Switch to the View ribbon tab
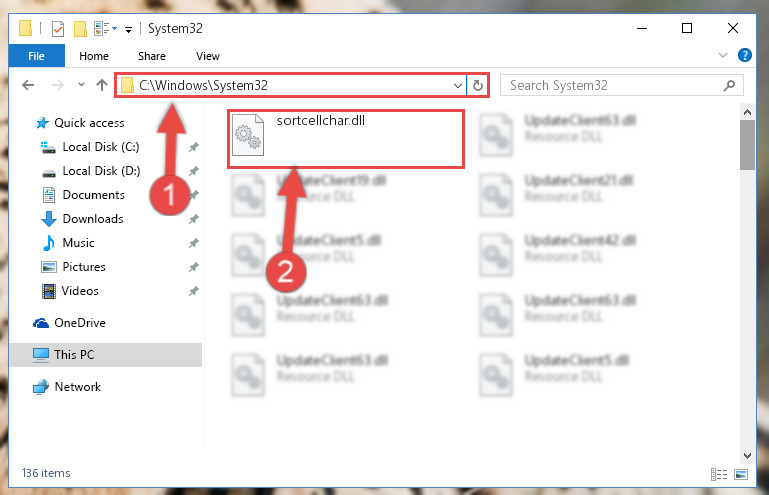The width and height of the screenshot is (769, 495). 208,56
